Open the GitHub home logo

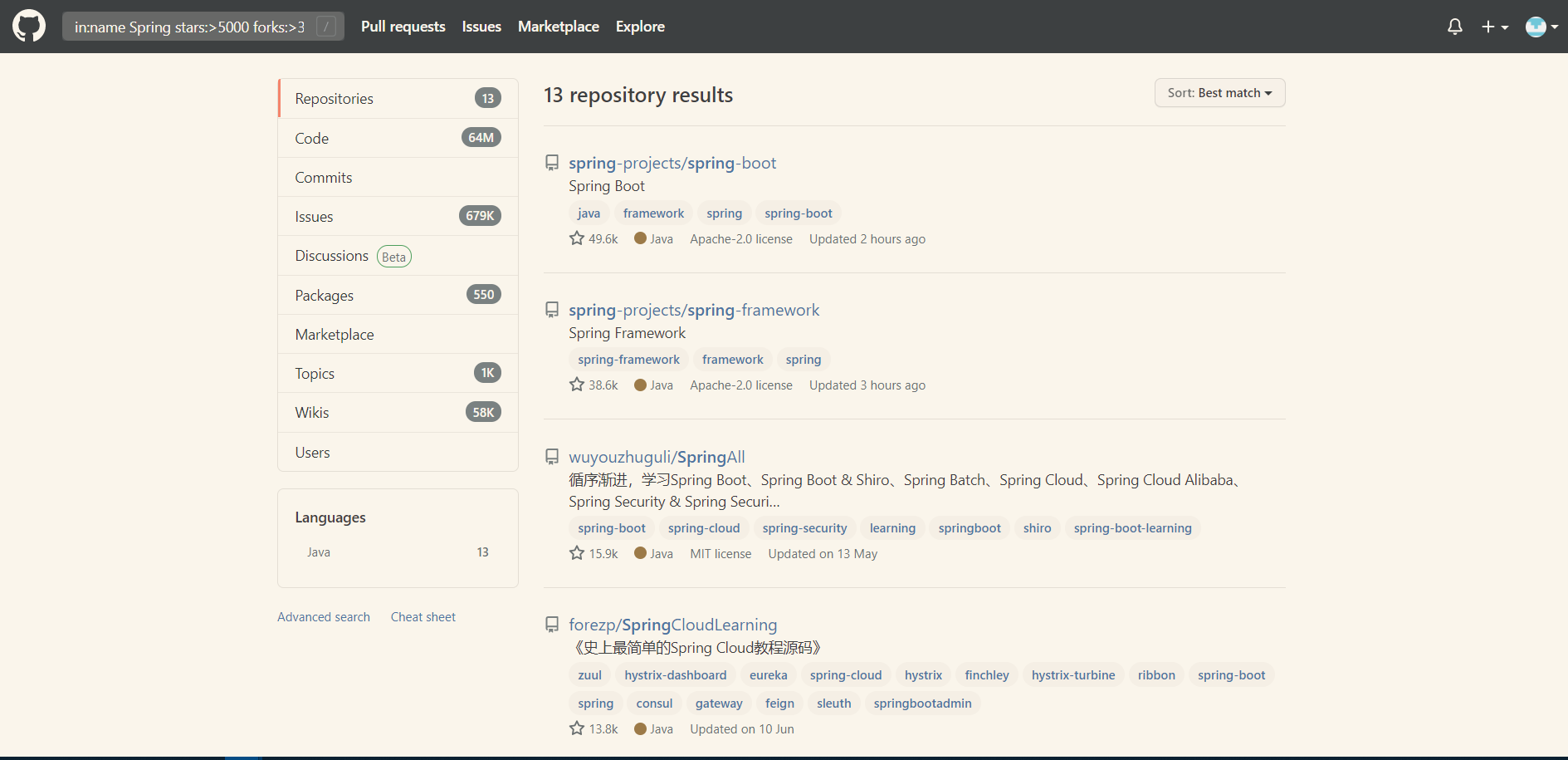tap(29, 27)
